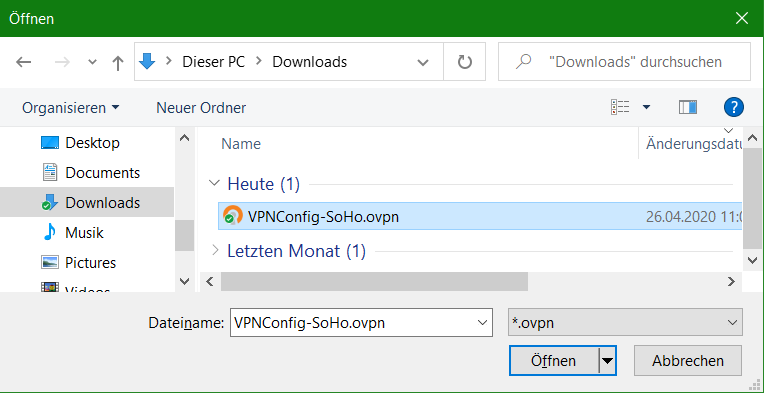Click the file list vertical scrollbar thumb
The image size is (764, 393).
click(x=752, y=199)
